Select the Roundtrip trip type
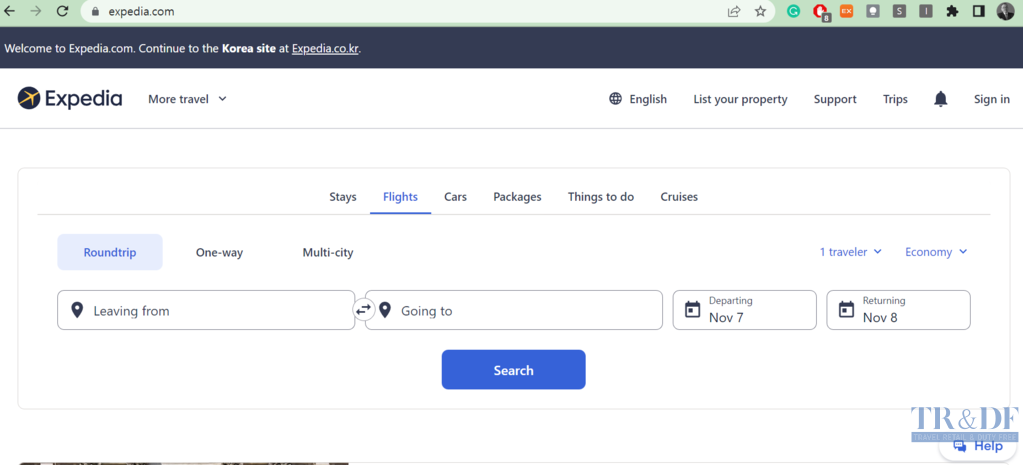1023x465 pixels. [x=110, y=252]
